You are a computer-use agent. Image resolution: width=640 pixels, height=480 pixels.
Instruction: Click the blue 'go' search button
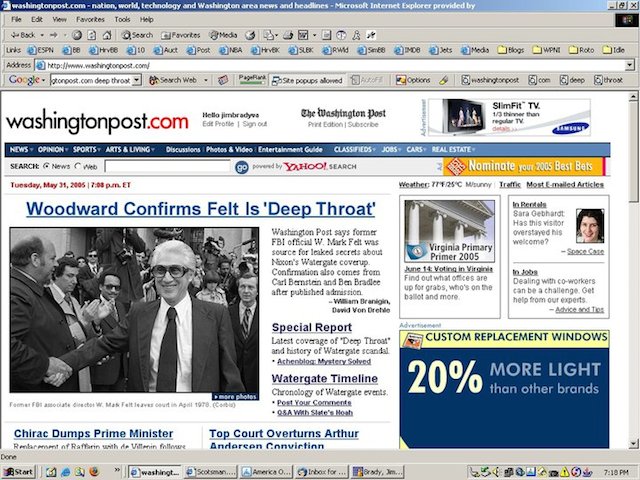[242, 167]
